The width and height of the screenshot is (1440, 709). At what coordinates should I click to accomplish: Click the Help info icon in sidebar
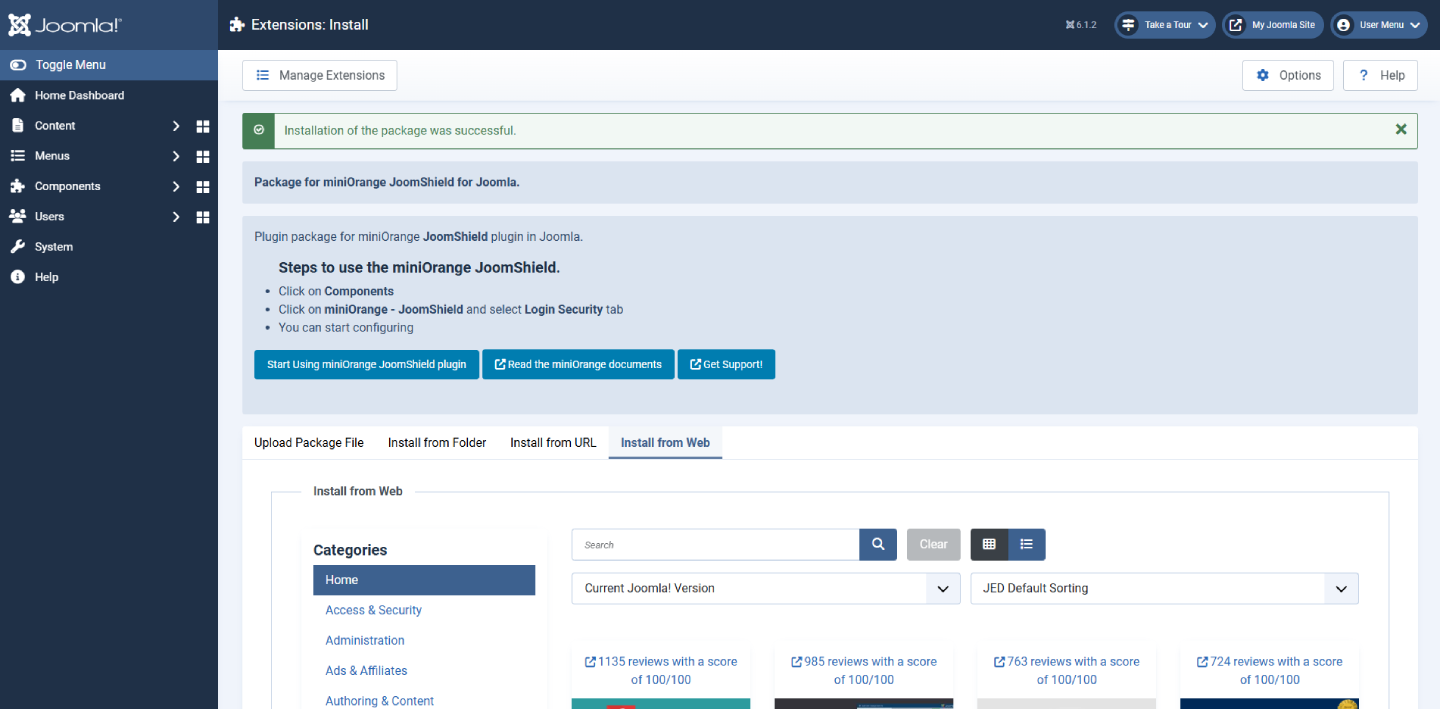(x=17, y=277)
